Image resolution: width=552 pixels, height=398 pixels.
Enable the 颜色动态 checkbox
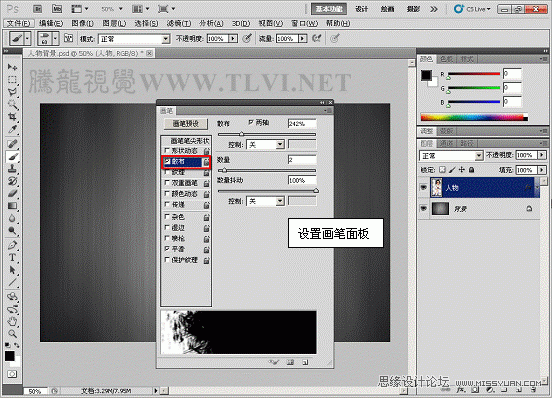tap(167, 194)
